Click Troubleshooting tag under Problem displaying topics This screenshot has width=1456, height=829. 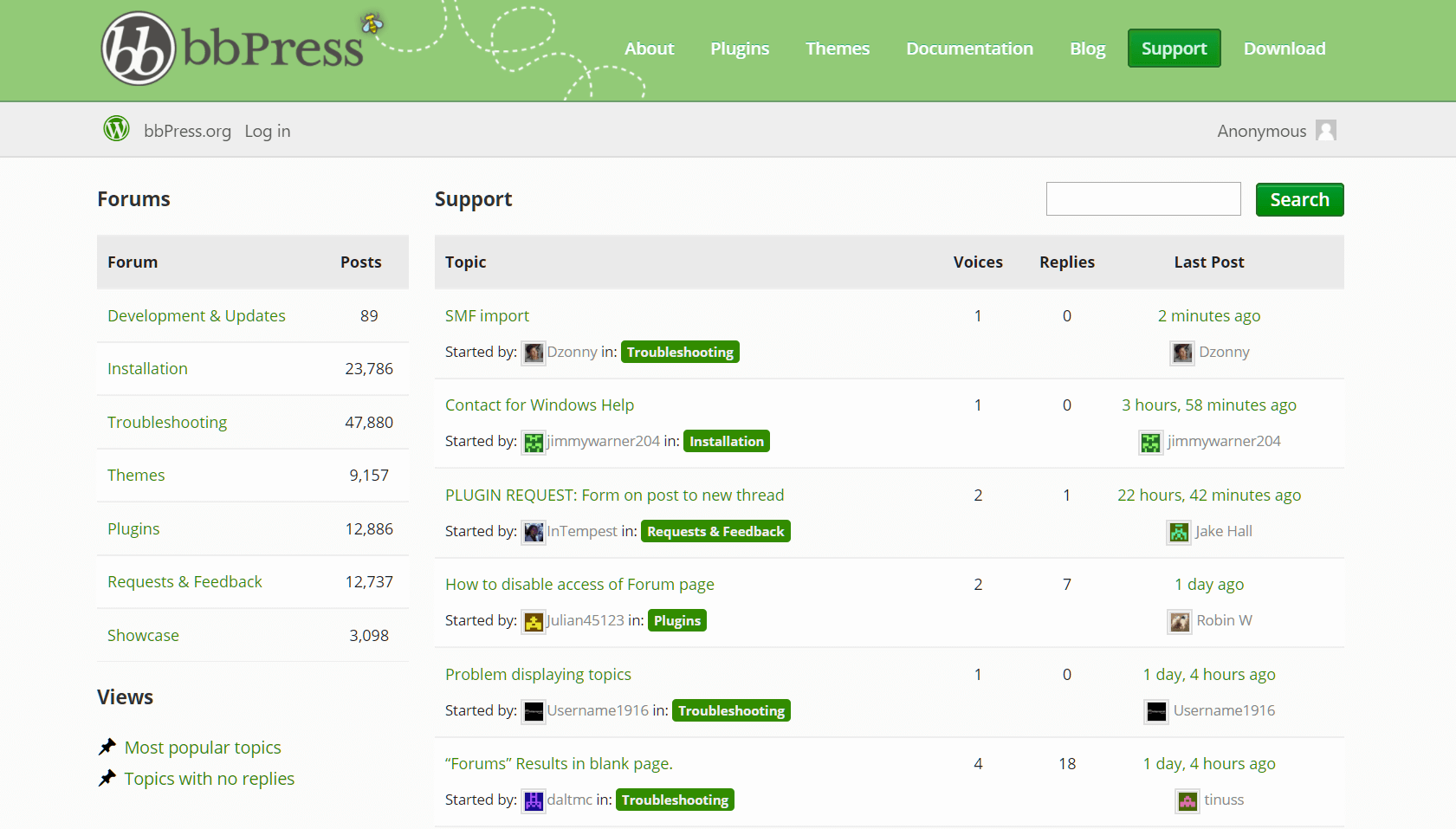click(731, 710)
